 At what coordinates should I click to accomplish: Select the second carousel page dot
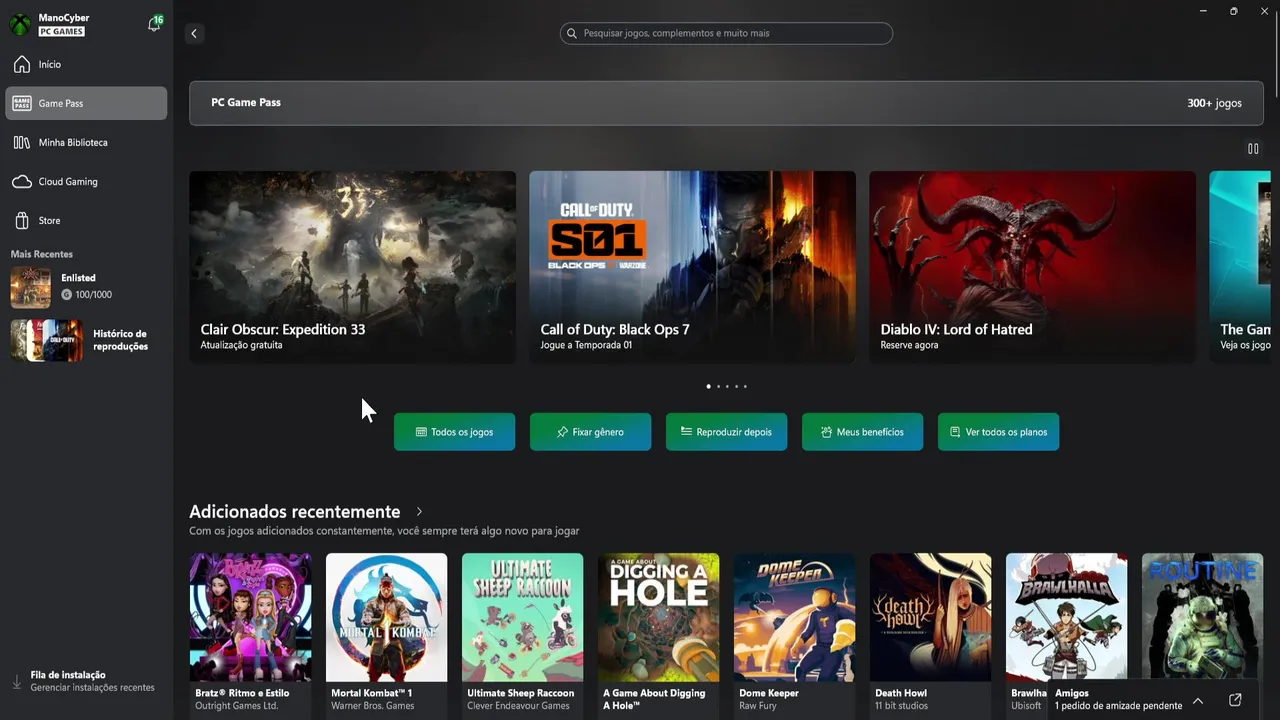click(718, 386)
